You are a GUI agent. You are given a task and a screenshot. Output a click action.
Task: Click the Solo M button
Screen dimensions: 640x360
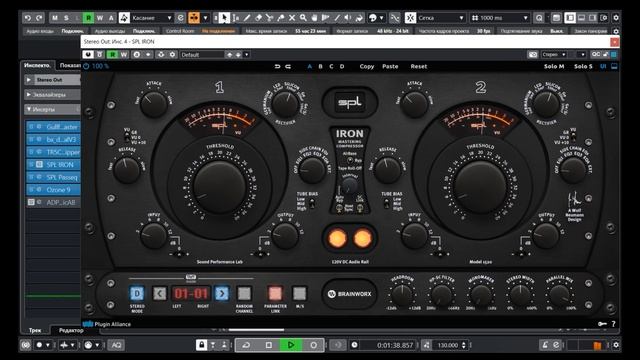pos(554,66)
